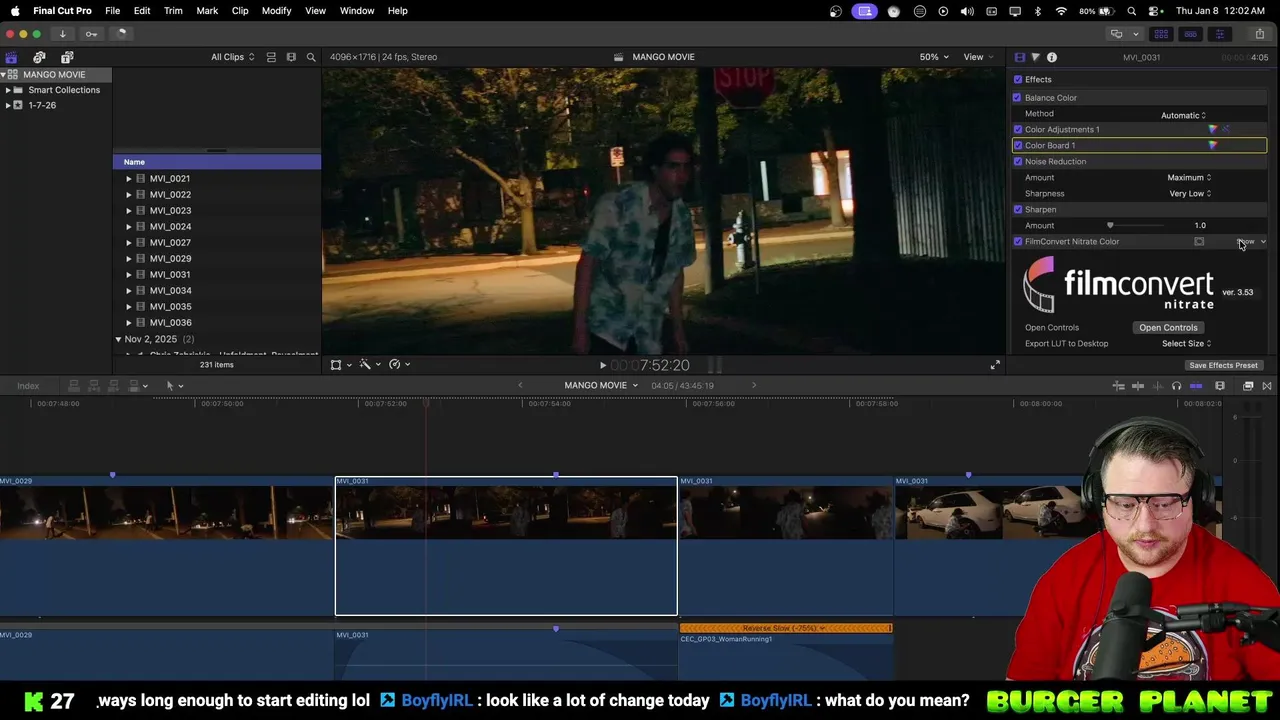Open Titles and Generators sidebar

click(x=67, y=57)
